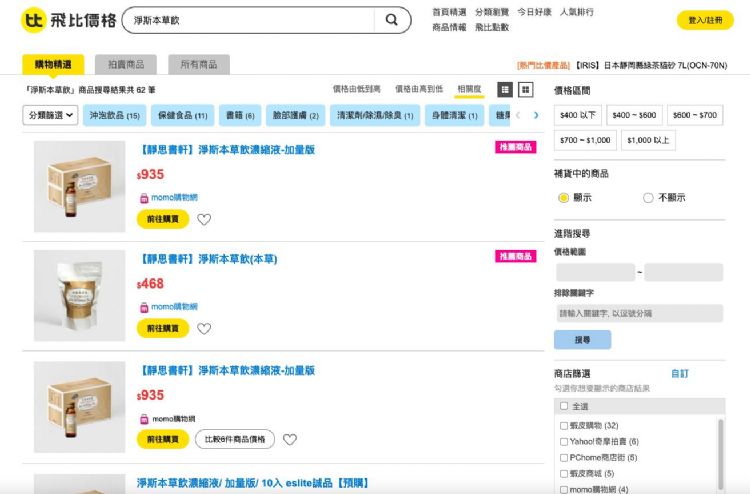Viewport: 750px width, 494px height.
Task: Open 淨斯本草飲(本草) product title link
Action: 208,259
